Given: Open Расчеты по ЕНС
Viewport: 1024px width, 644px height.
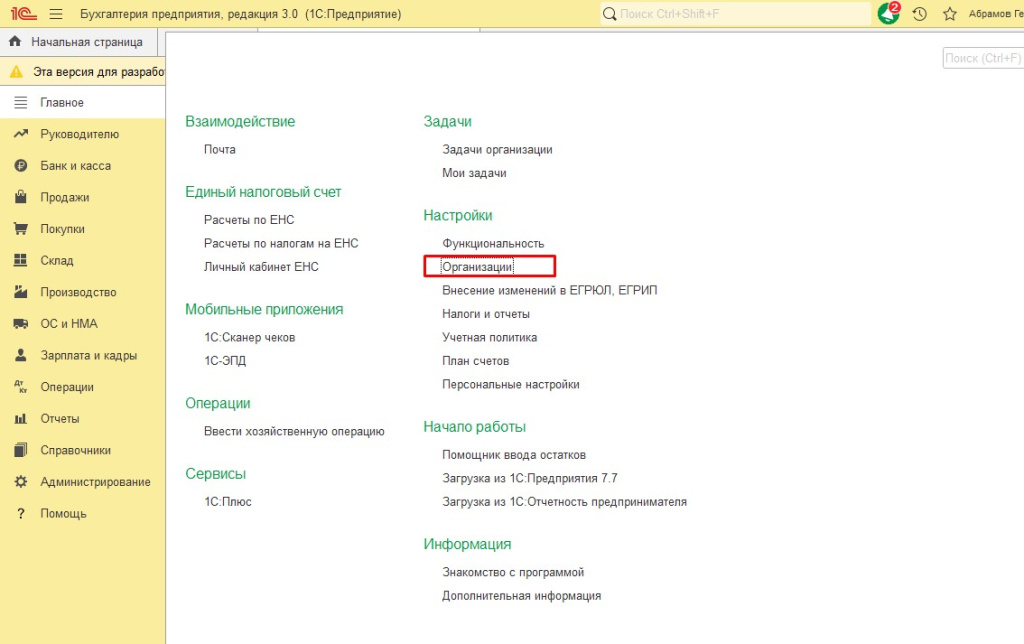Looking at the screenshot, I should click(249, 220).
